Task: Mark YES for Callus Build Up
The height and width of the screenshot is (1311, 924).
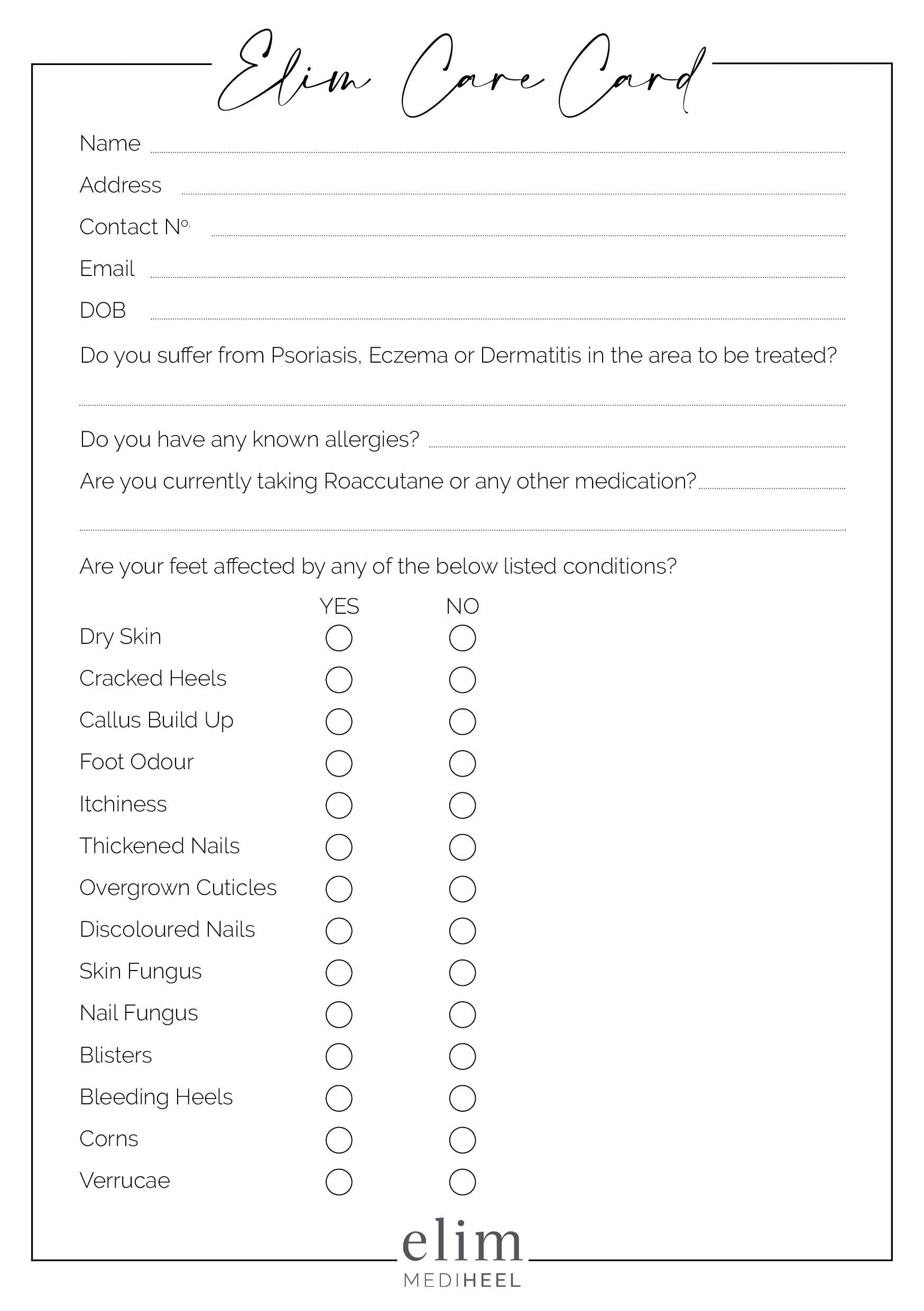Action: pos(339,721)
